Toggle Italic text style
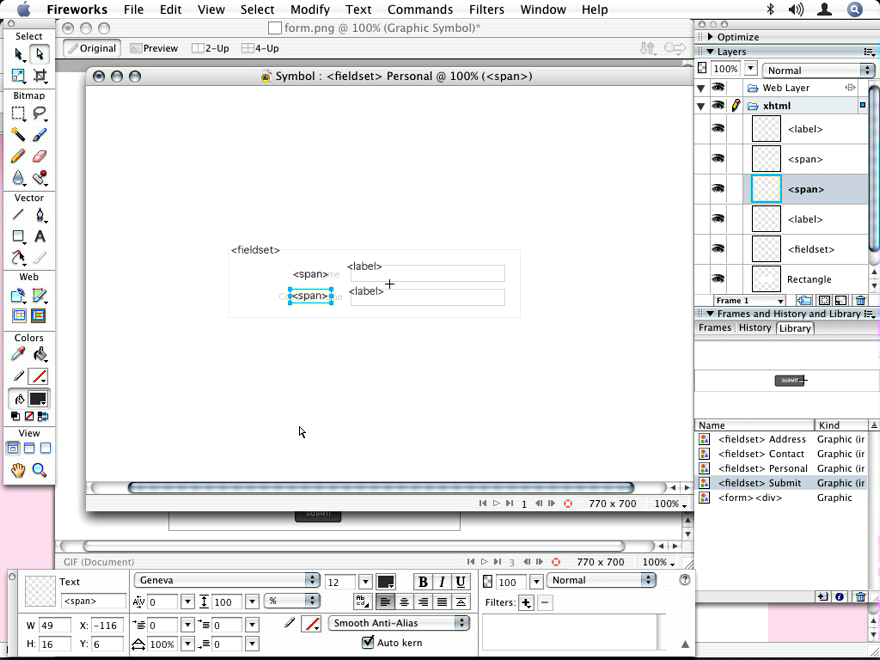This screenshot has width=880, height=660. [442, 582]
